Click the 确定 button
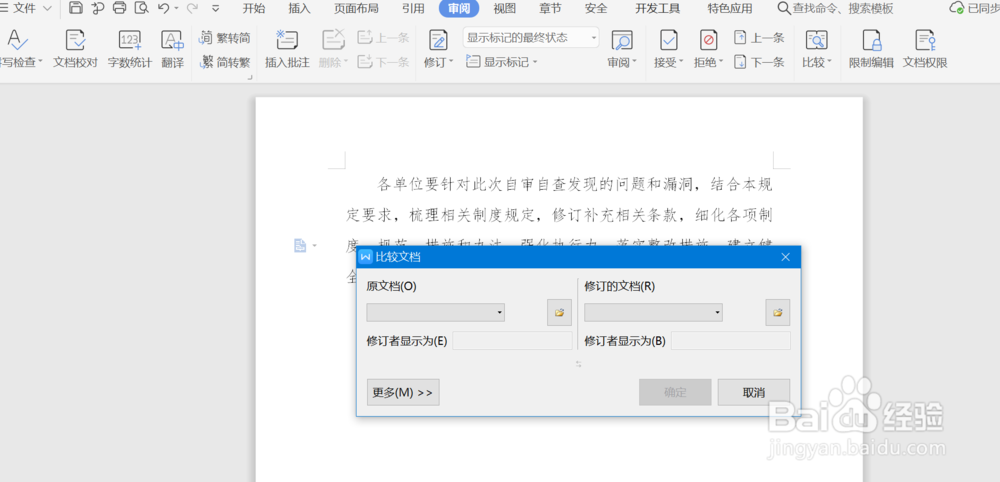The image size is (1000, 482). [x=675, y=392]
